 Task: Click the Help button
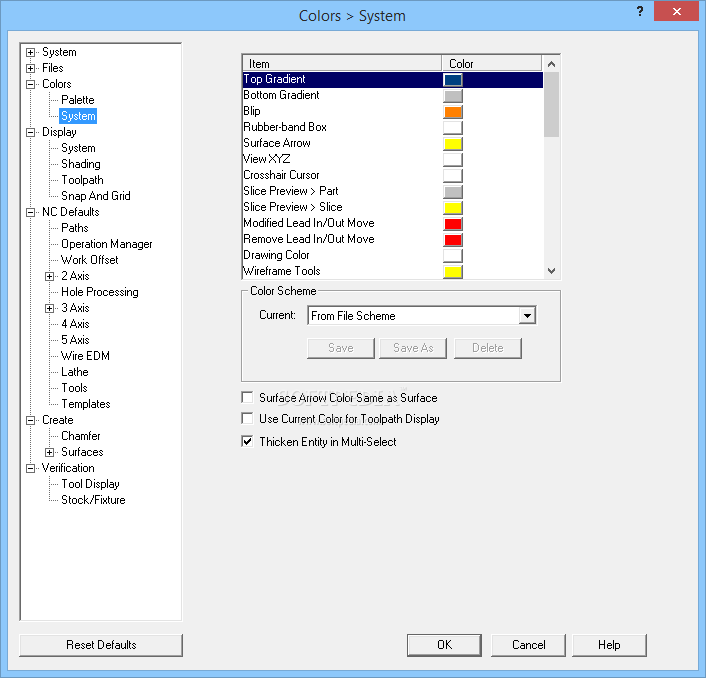point(609,645)
